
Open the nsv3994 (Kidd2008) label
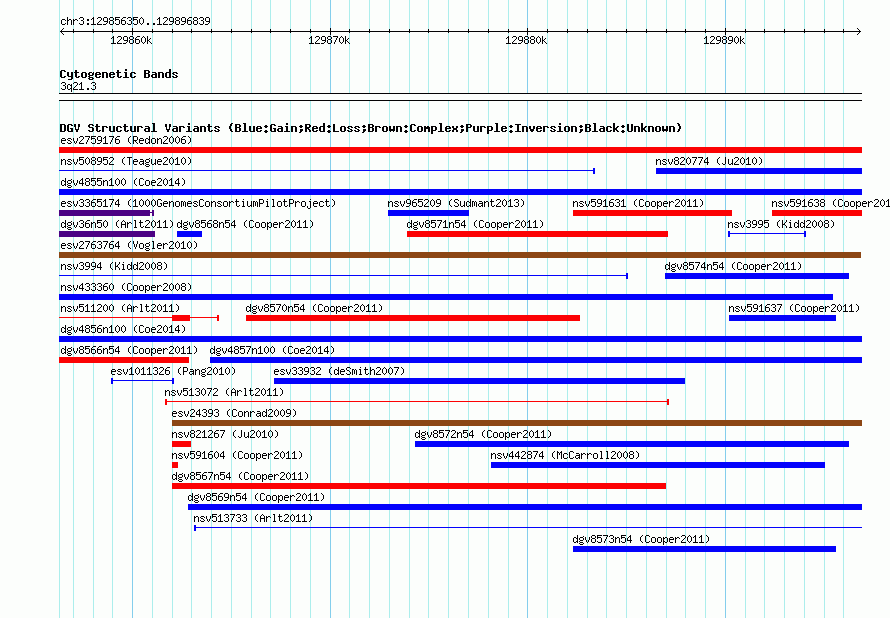114,266
